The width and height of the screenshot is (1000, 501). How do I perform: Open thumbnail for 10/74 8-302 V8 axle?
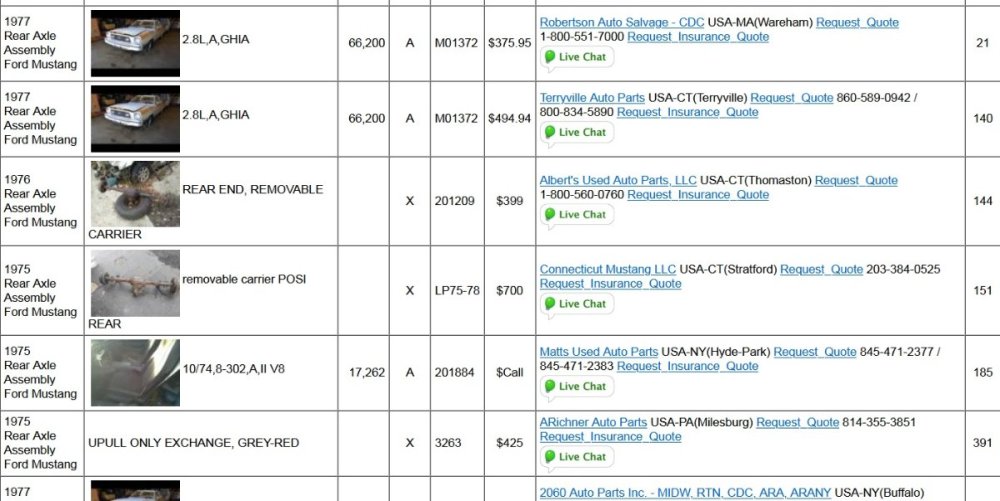135,372
